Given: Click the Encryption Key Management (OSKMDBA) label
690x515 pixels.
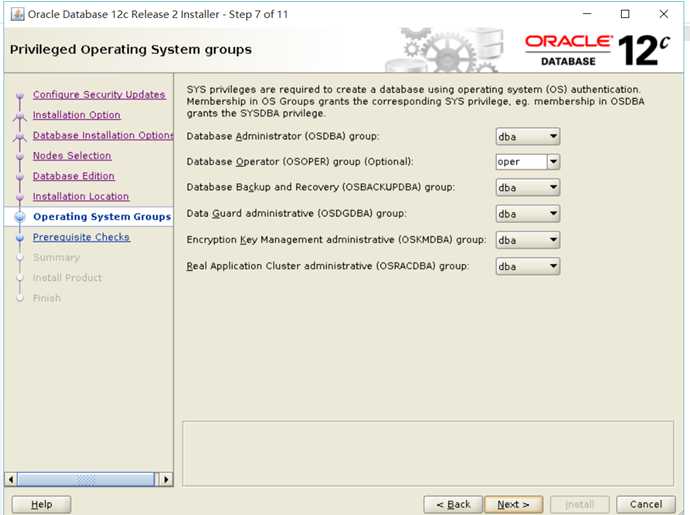Looking at the screenshot, I should 336,240.
